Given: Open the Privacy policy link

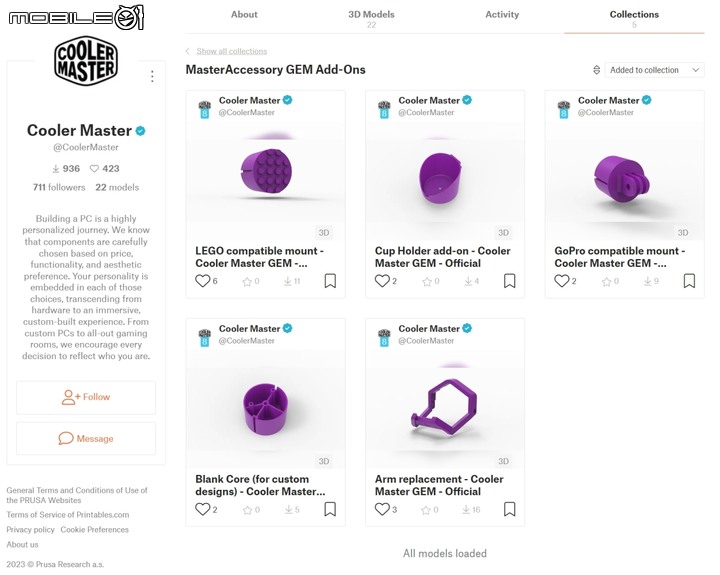Looking at the screenshot, I should (30, 530).
